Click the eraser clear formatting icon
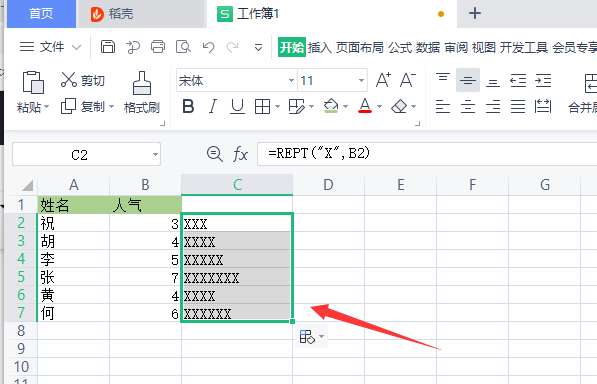The height and width of the screenshot is (384, 597). point(399,107)
